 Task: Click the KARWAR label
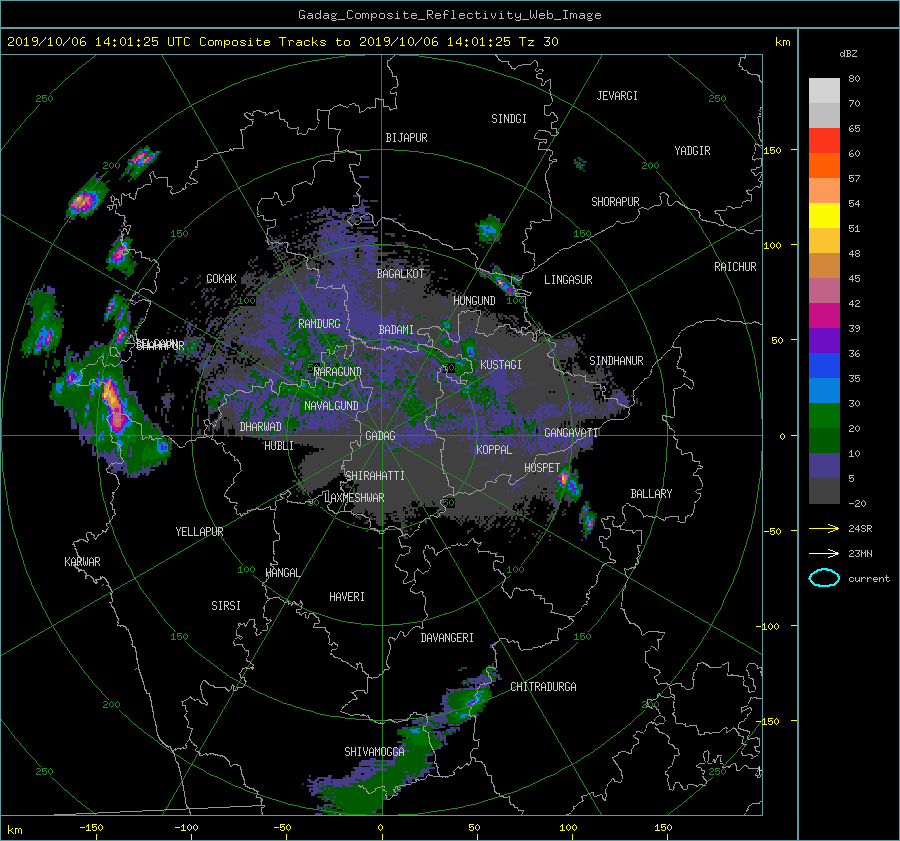82,562
